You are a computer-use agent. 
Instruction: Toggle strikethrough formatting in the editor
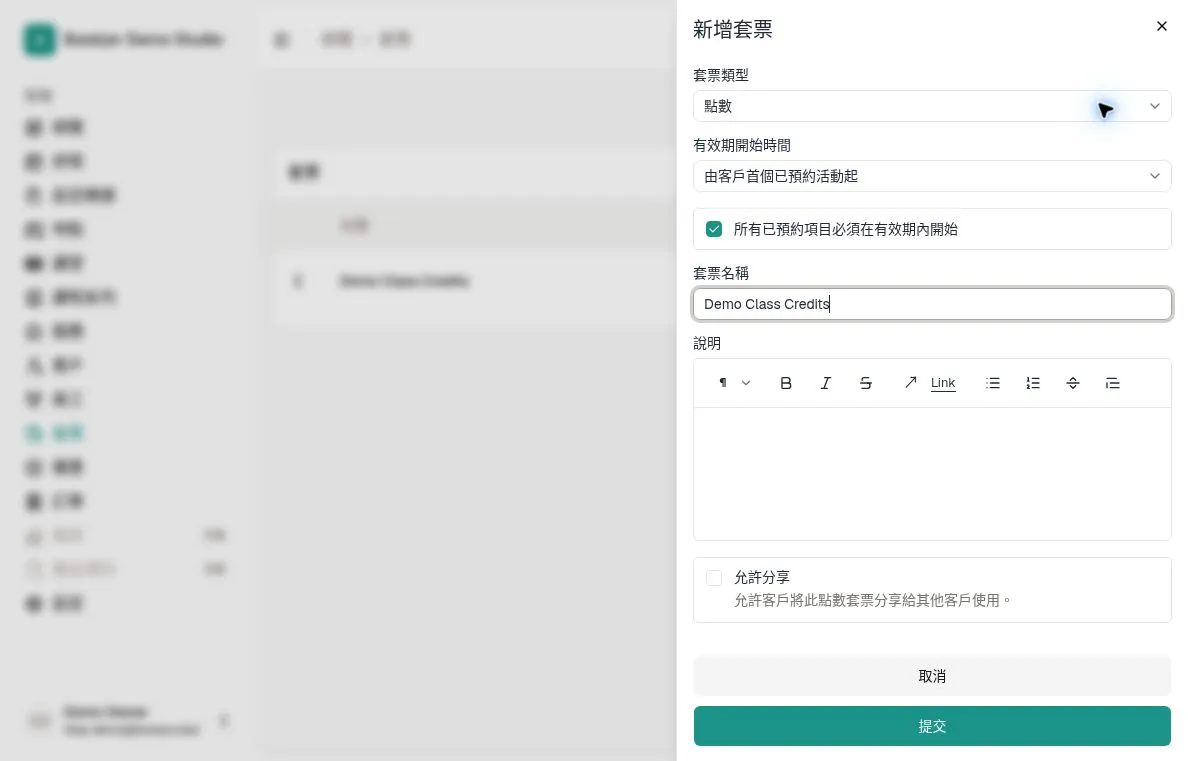pyautogui.click(x=865, y=383)
